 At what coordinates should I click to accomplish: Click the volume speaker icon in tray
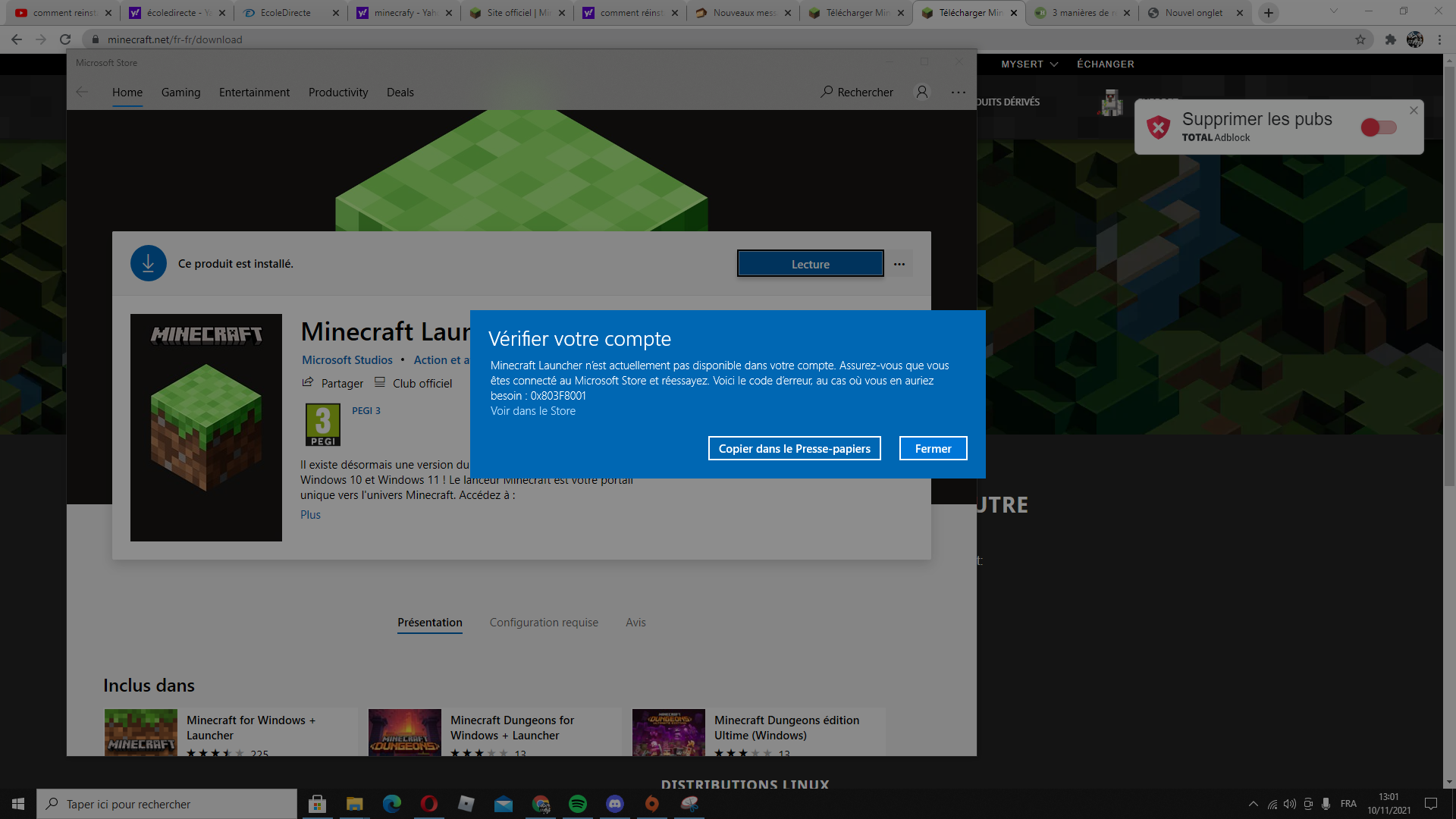pos(1290,804)
